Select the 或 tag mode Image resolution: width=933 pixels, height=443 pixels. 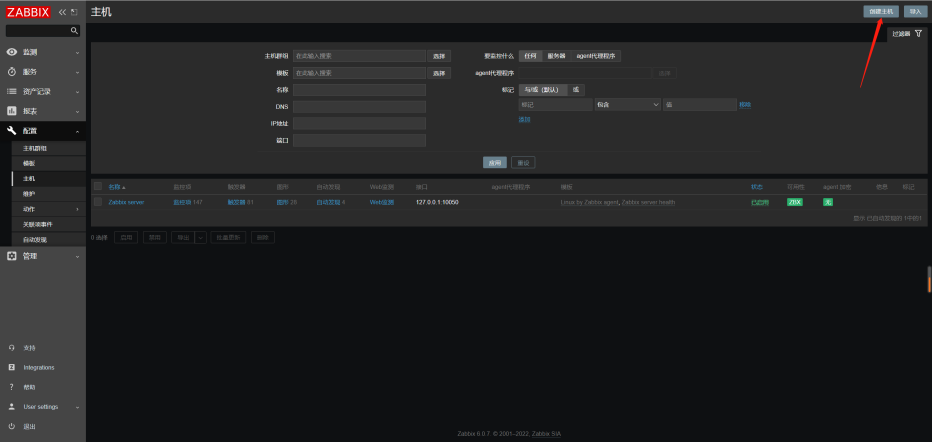(576, 90)
